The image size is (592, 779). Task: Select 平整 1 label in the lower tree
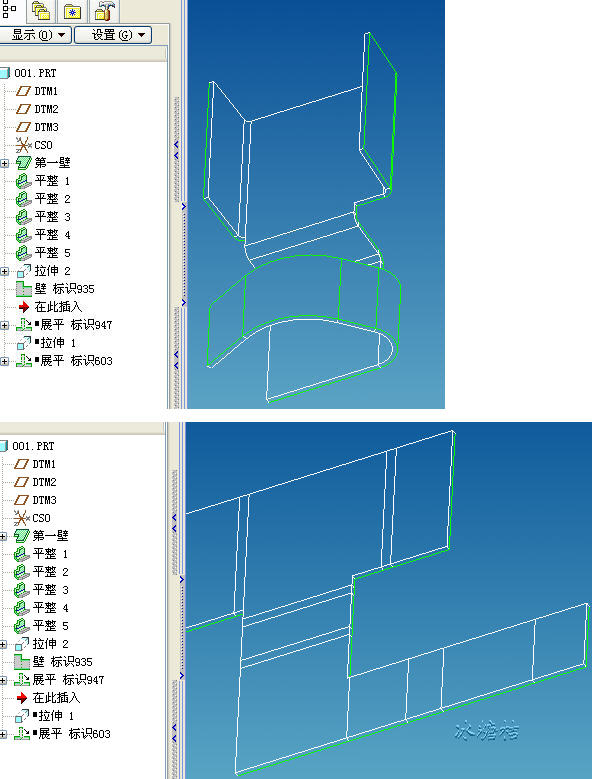coord(50,553)
